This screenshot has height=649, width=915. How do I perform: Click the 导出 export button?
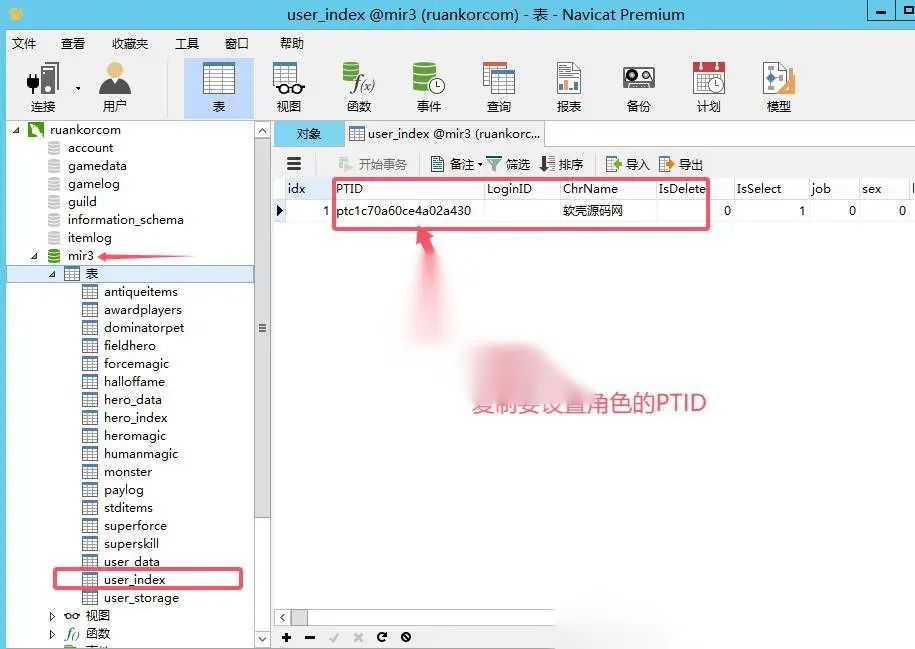coord(680,165)
